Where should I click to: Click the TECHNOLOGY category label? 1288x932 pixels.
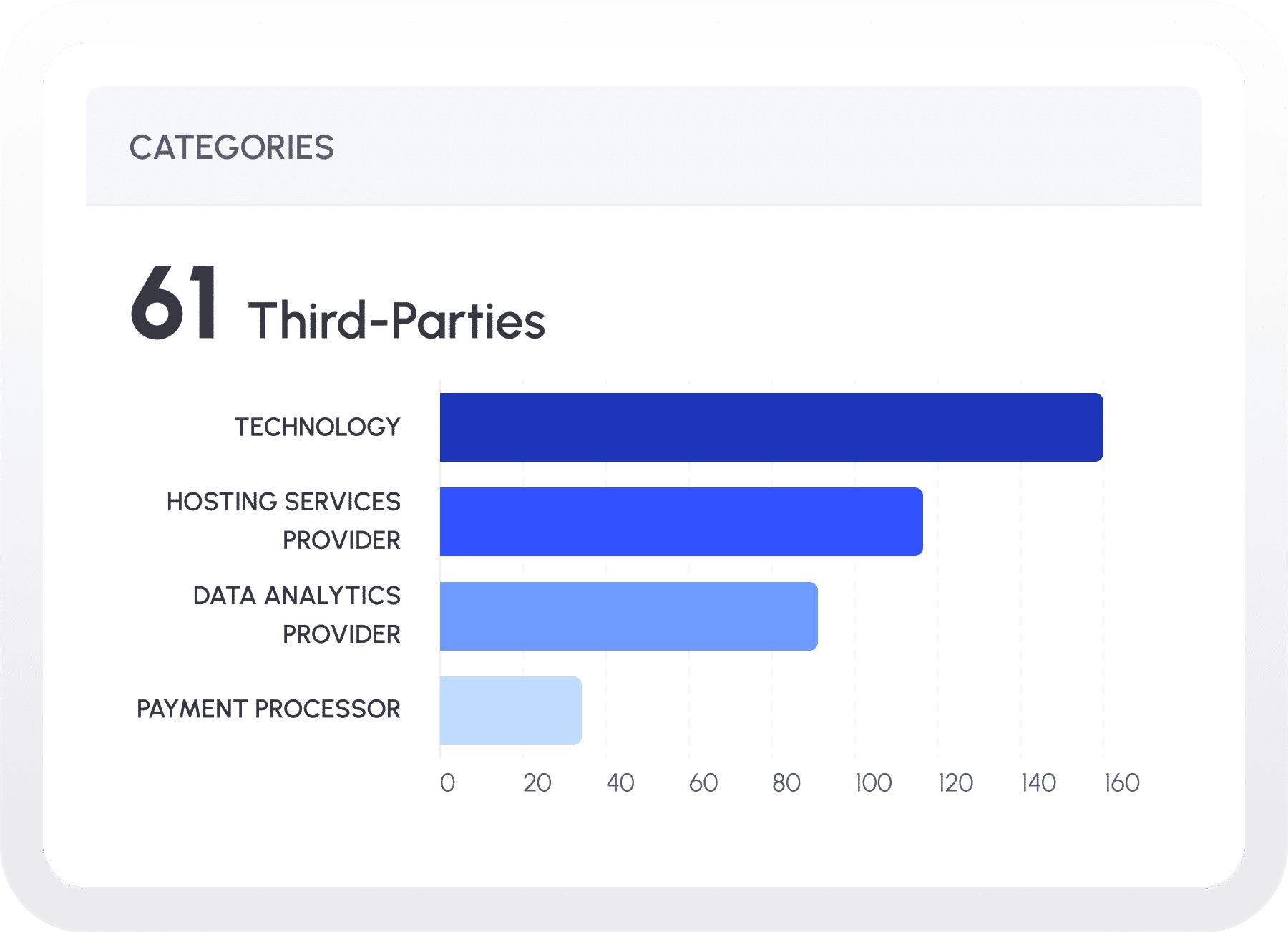click(x=317, y=427)
